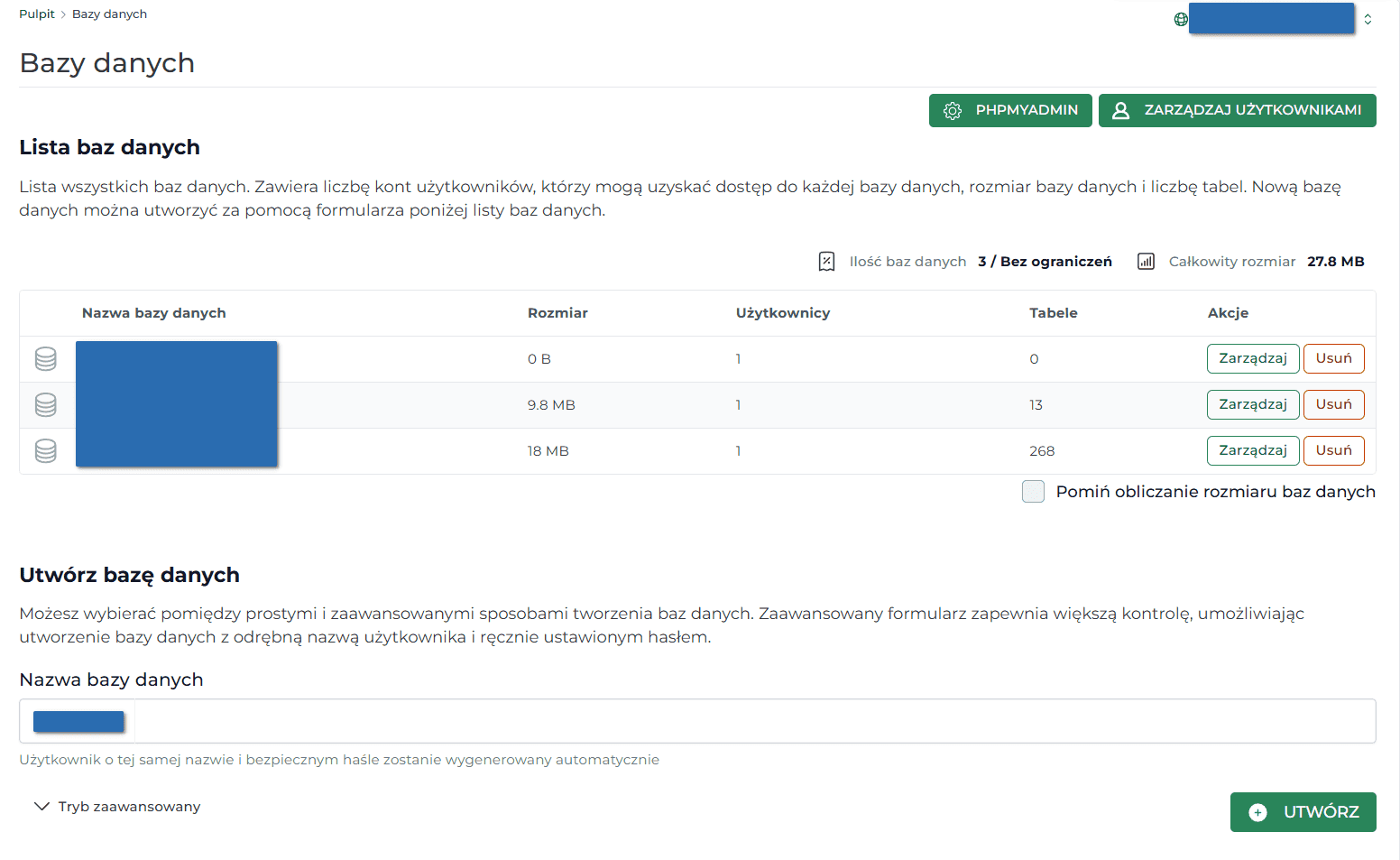The height and width of the screenshot is (860, 1400).
Task: Click the UTWÓRZ create button
Action: point(1303,812)
